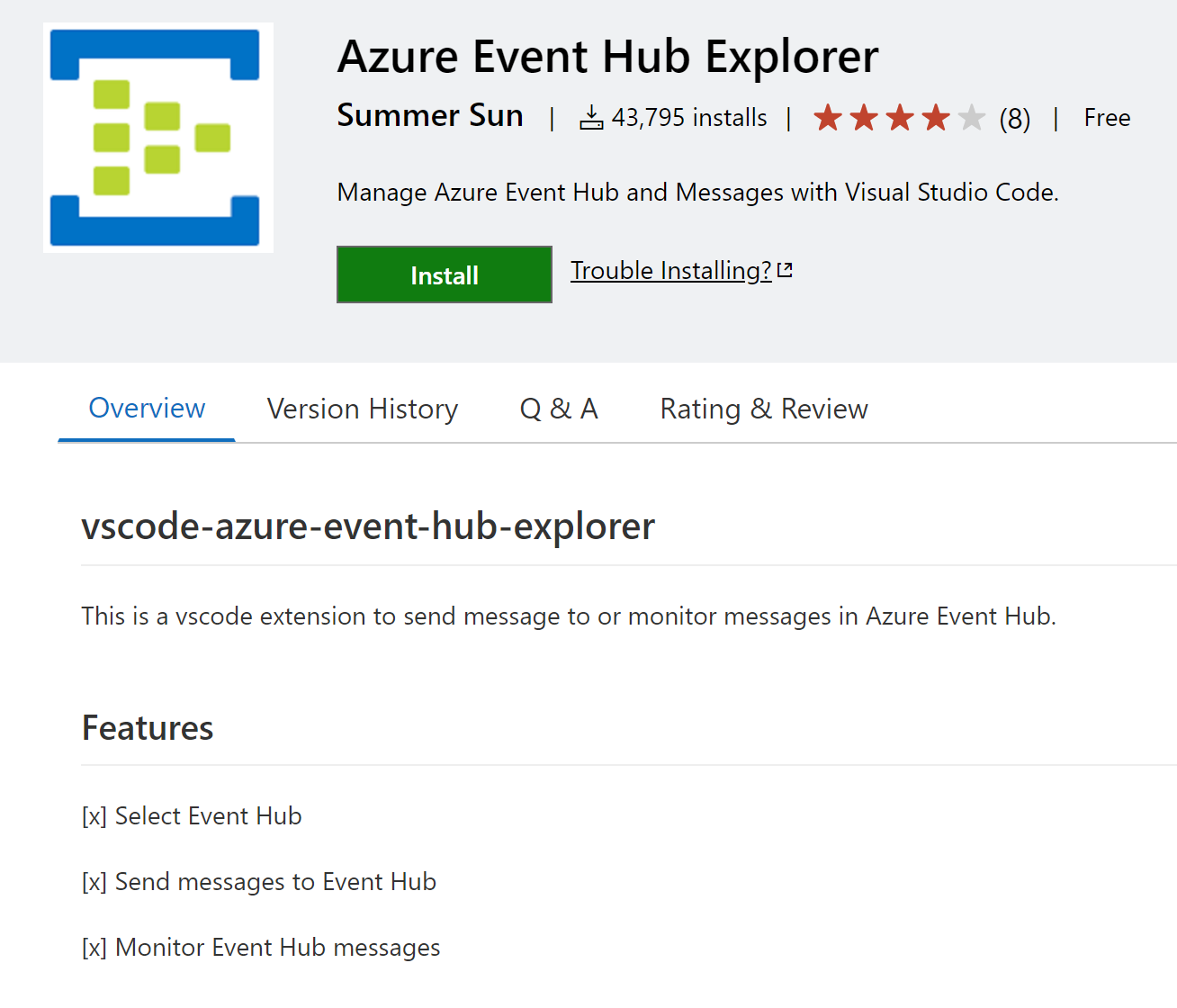Click the external link icon beside Trouble Installing

point(785,270)
